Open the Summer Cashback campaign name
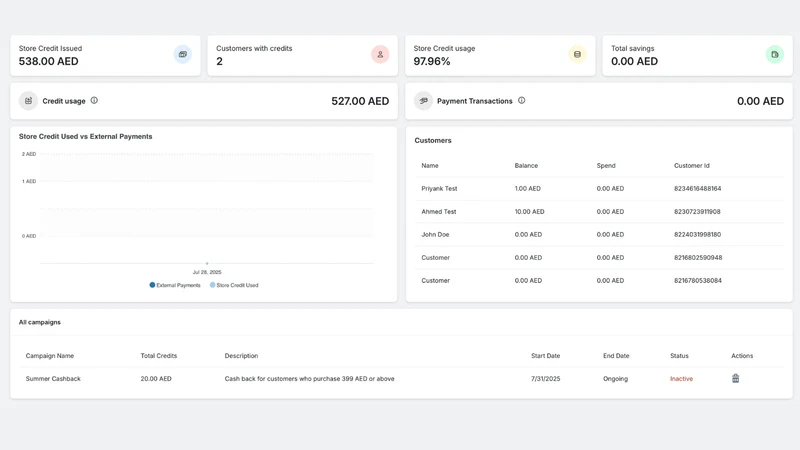800x450 pixels. (53, 379)
